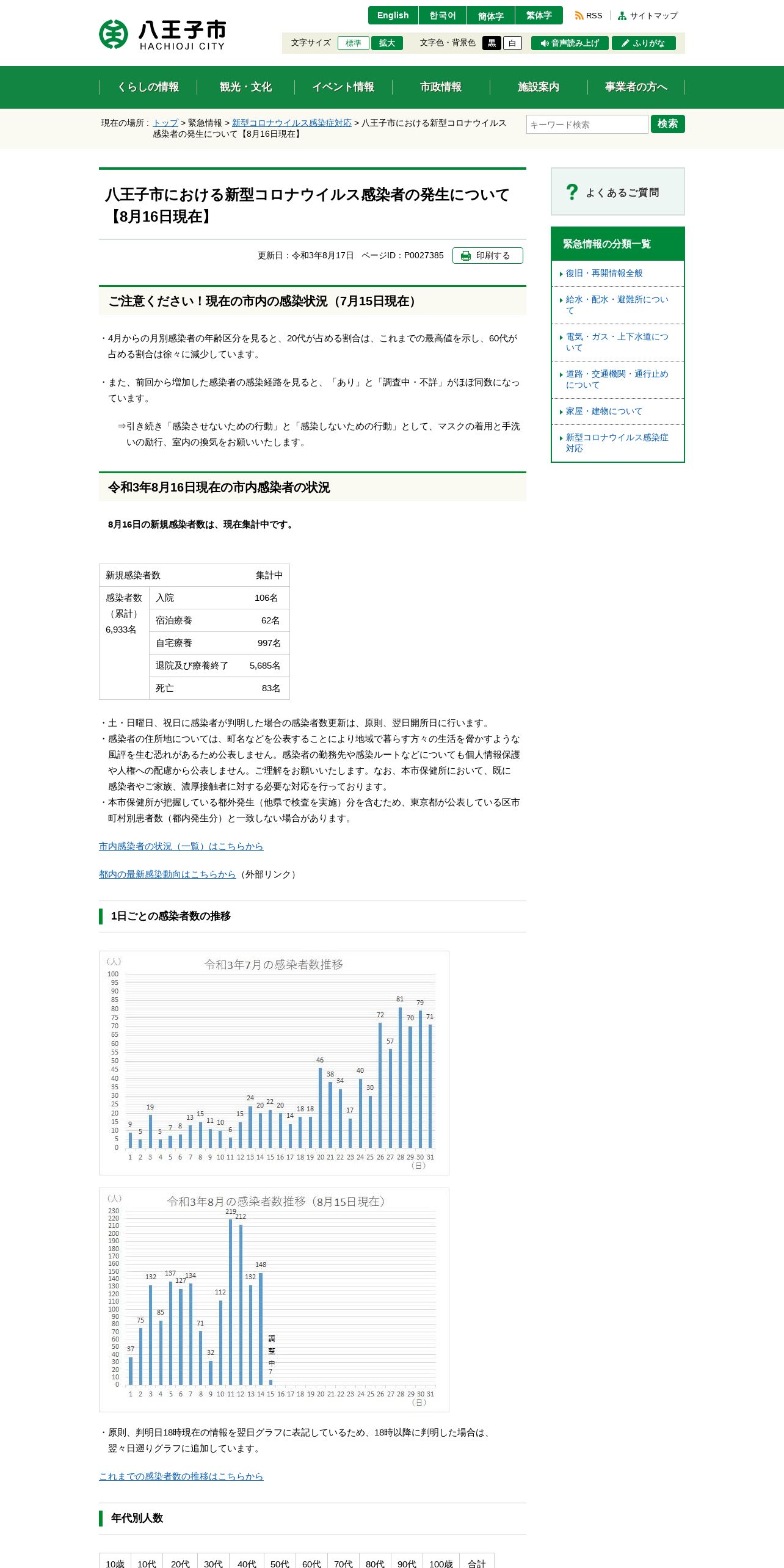Click the 入院 106名 table row
The height and width of the screenshot is (1568, 784).
[219, 598]
